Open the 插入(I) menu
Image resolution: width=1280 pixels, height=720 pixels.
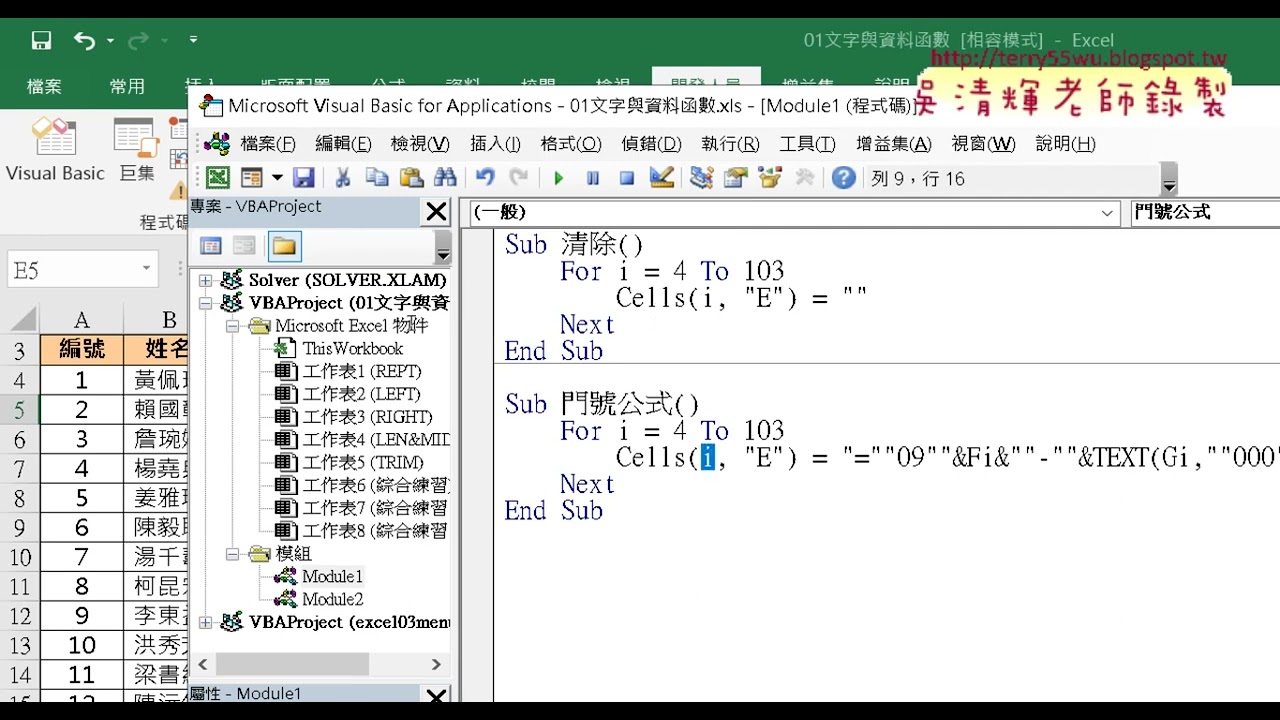click(495, 144)
